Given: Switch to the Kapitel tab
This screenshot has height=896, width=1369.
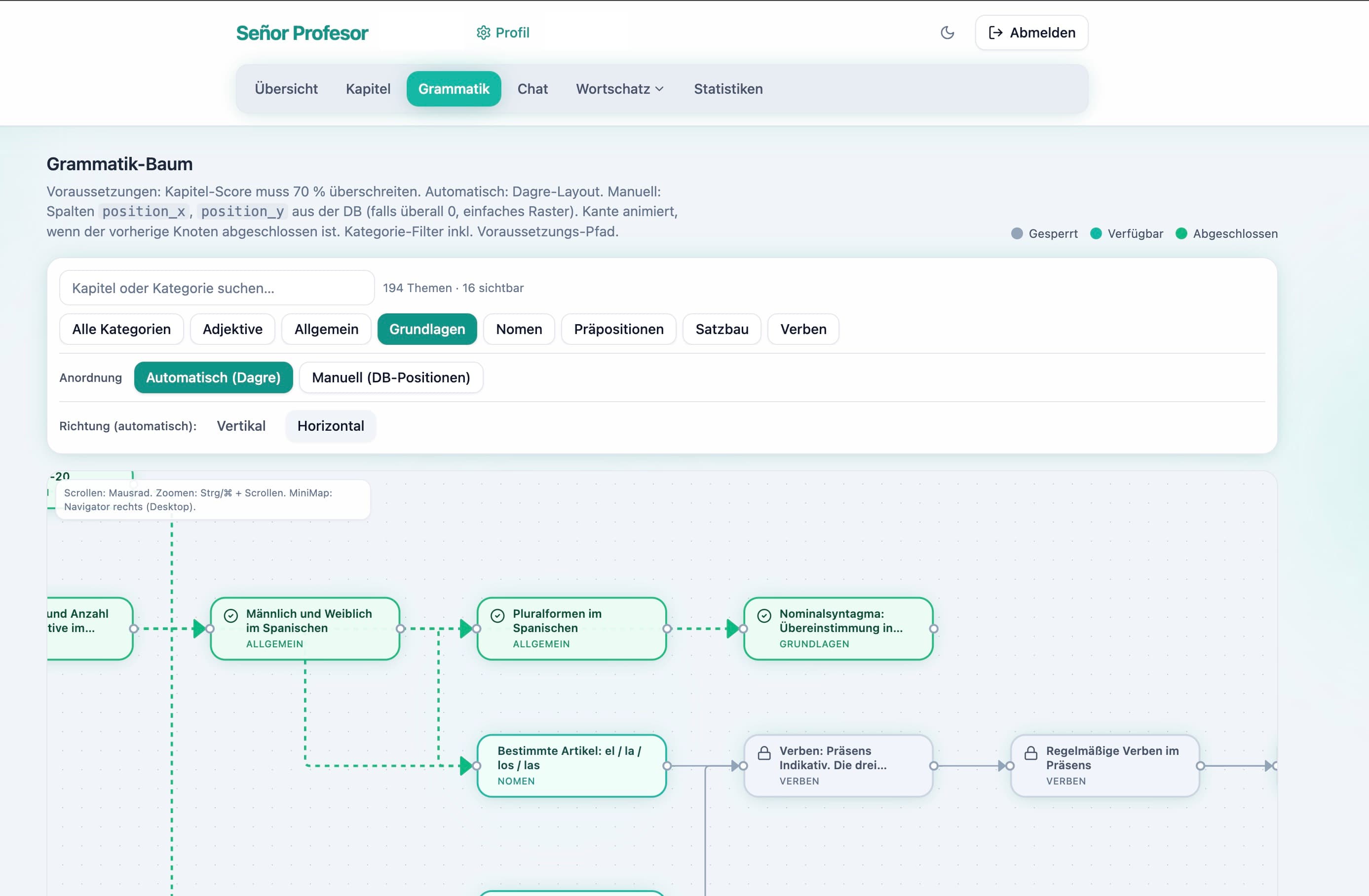Looking at the screenshot, I should 368,89.
